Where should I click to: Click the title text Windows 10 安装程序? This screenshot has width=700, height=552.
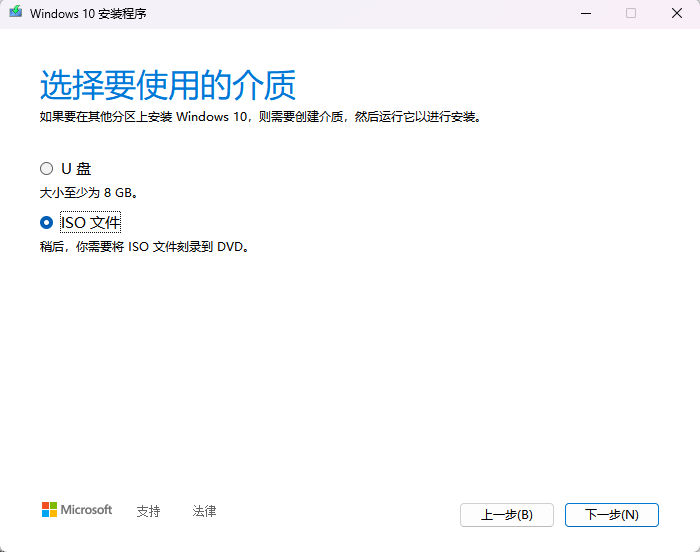click(88, 14)
